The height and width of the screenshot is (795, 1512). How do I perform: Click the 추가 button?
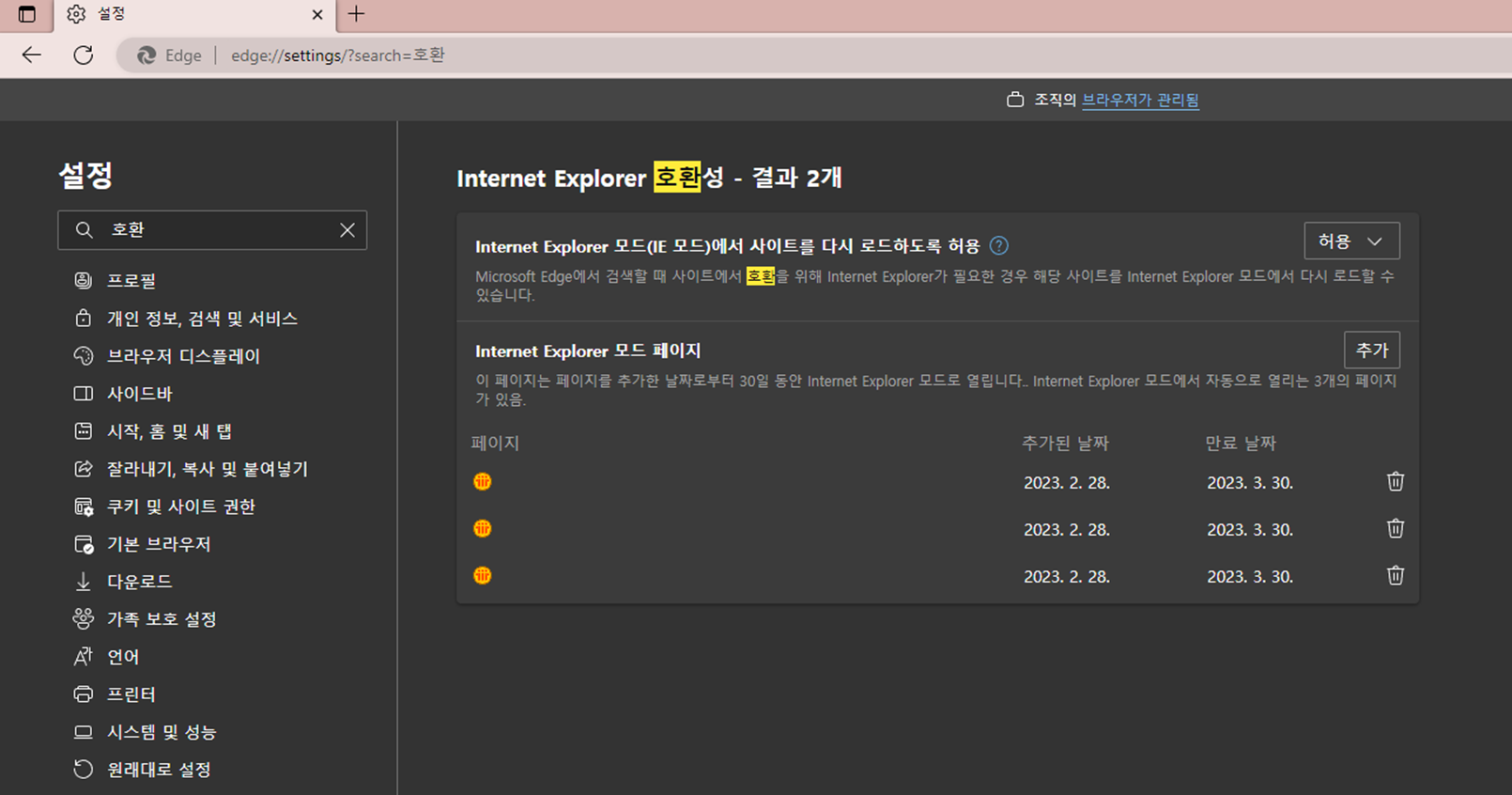click(1372, 350)
